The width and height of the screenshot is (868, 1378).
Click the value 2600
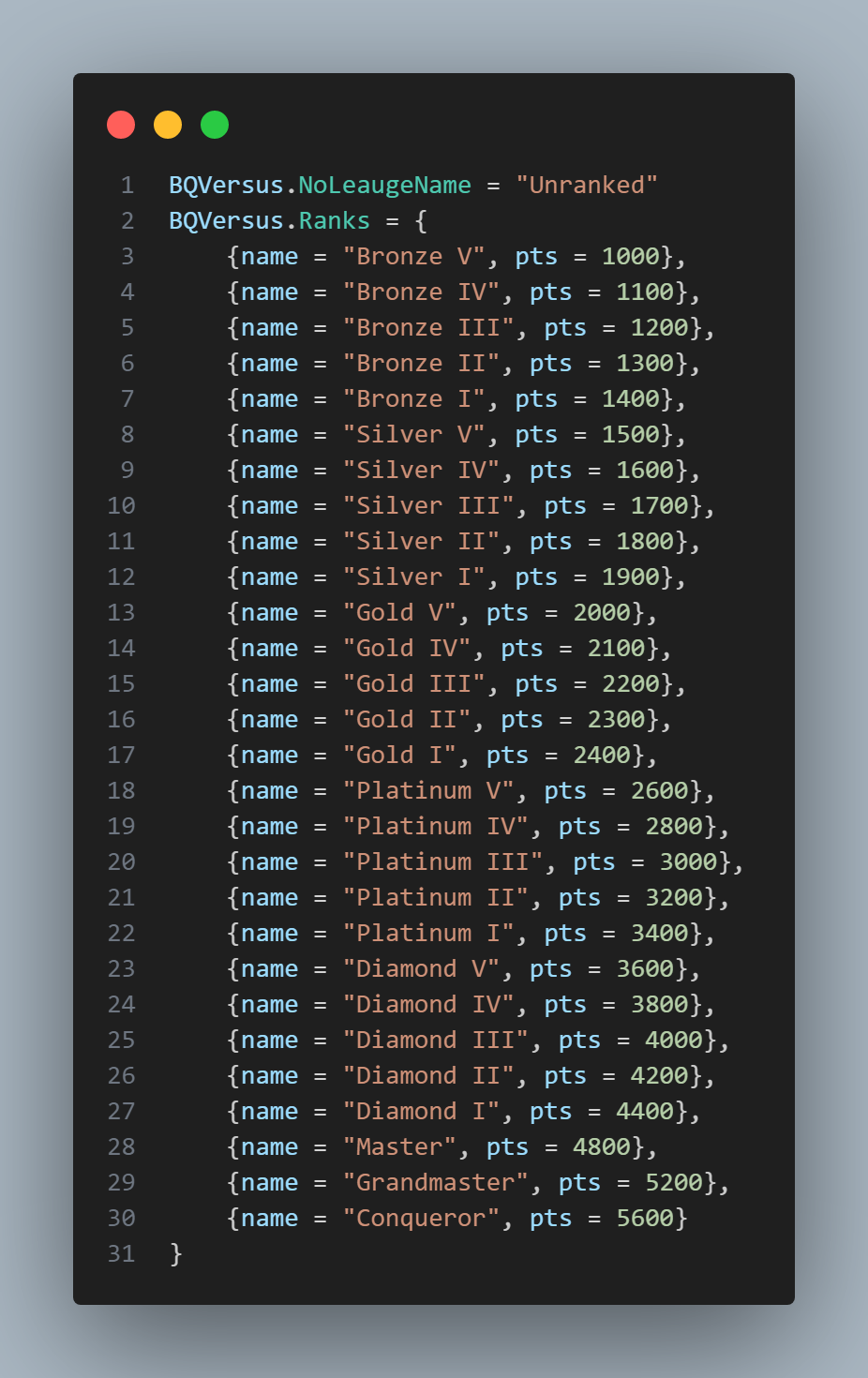click(x=660, y=790)
